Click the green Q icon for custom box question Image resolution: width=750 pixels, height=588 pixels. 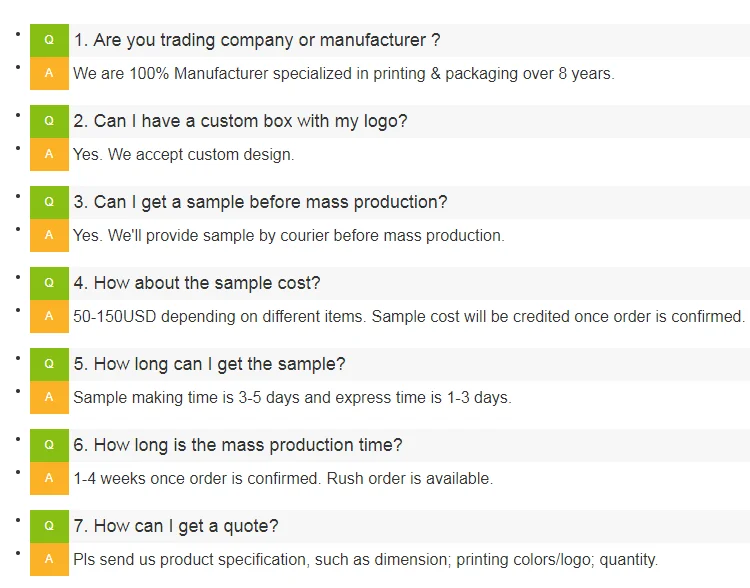(49, 121)
